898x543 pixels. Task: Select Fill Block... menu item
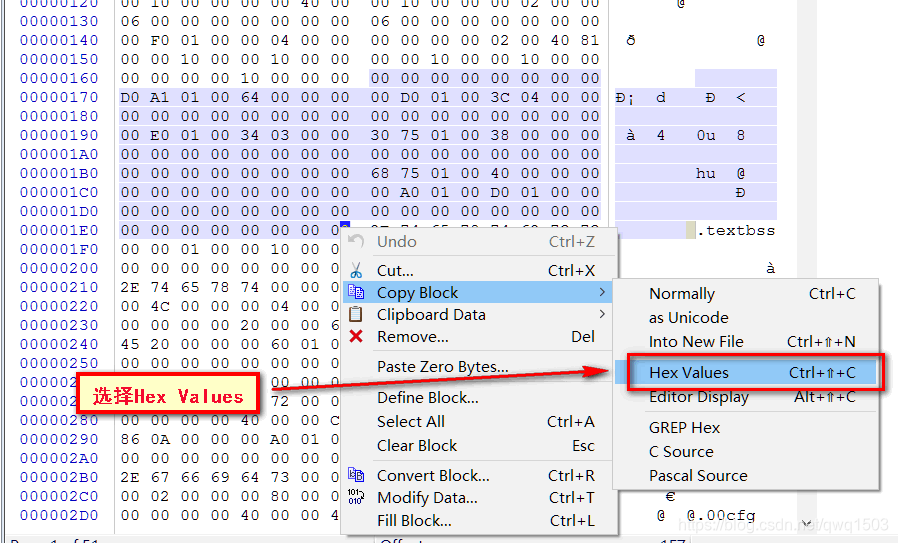coord(479,521)
